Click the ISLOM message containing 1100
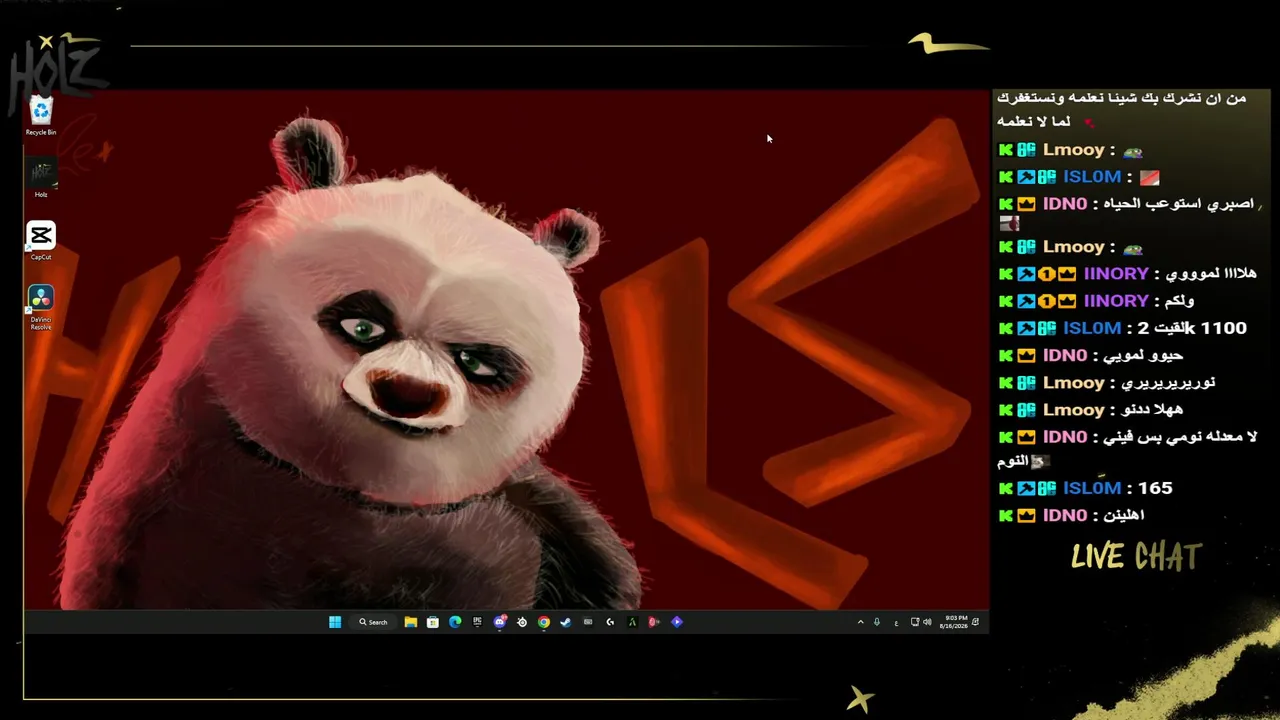Viewport: 1280px width, 720px height. (1122, 328)
